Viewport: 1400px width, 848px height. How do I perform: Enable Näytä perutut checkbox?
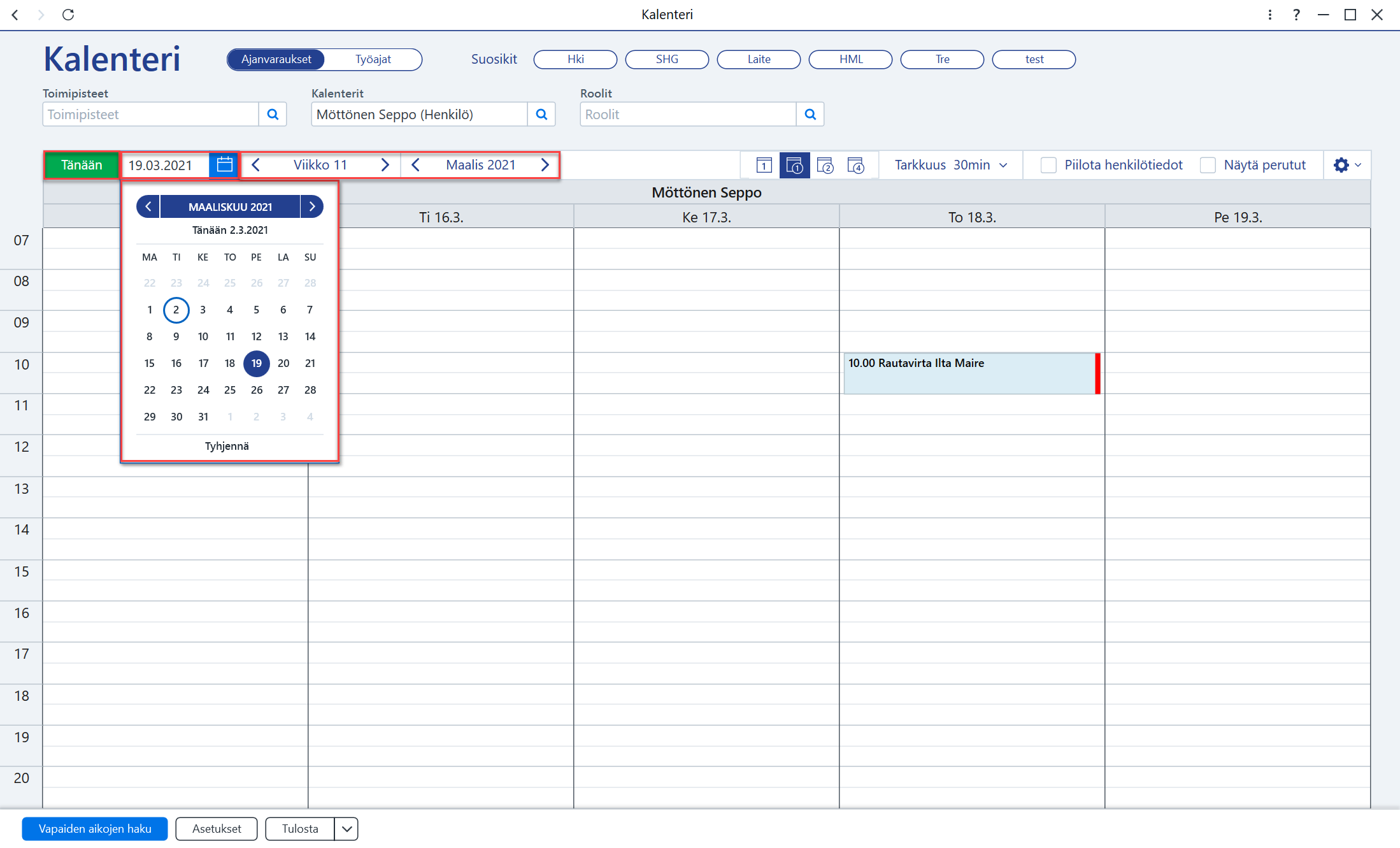[1208, 165]
